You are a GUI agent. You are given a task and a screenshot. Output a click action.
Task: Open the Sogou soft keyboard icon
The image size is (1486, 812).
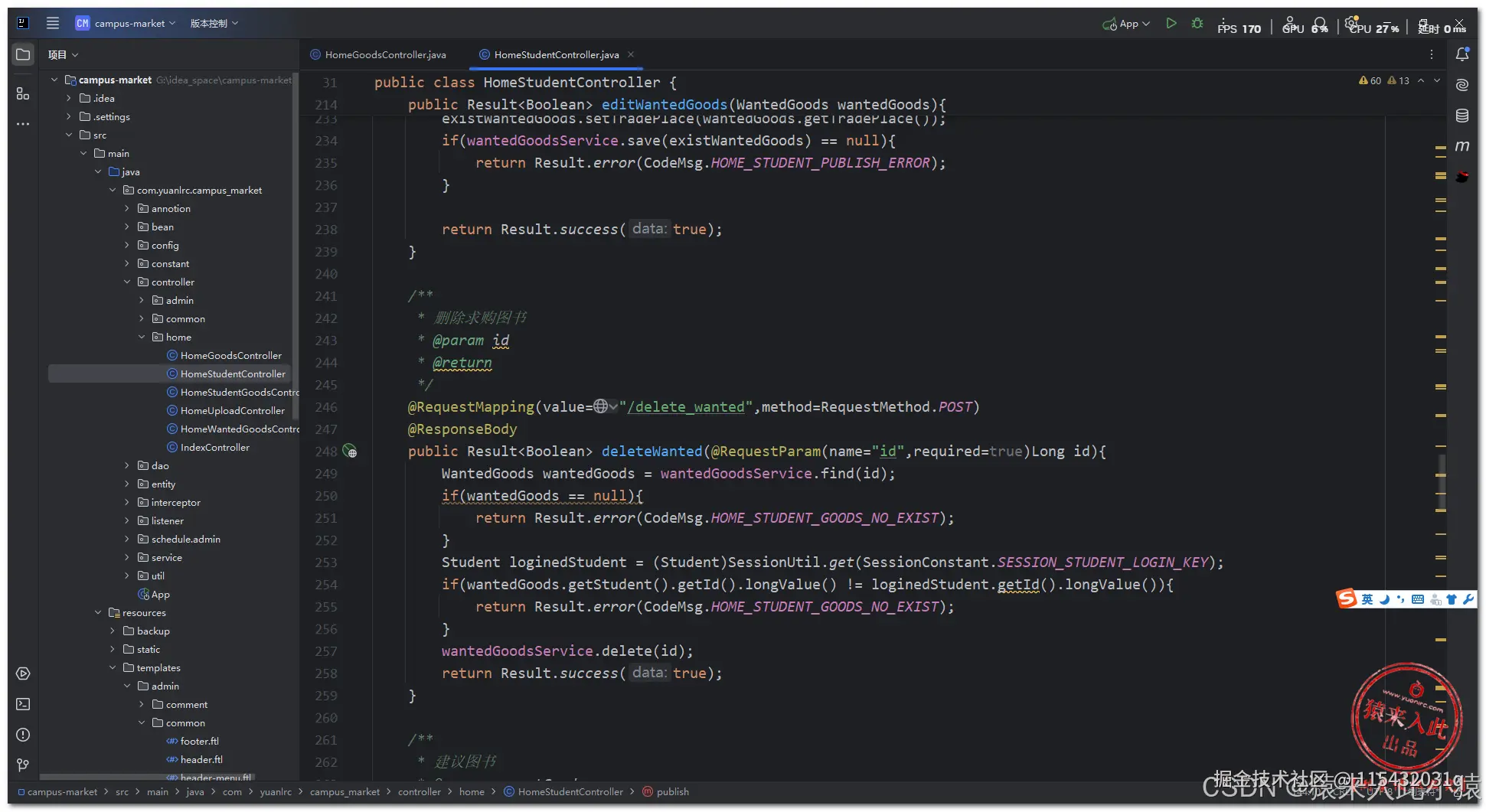point(1418,599)
